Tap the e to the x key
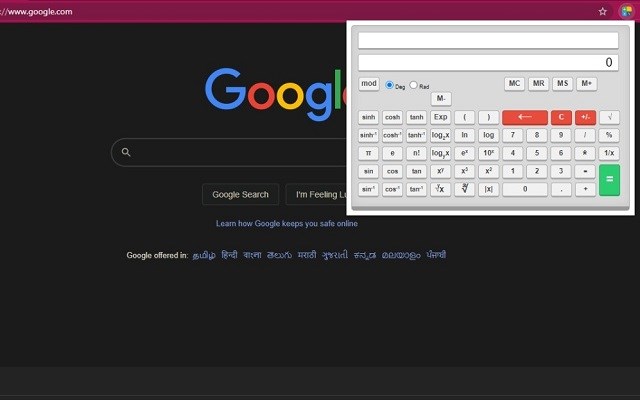Viewport: 640px width, 400px height. [x=464, y=153]
